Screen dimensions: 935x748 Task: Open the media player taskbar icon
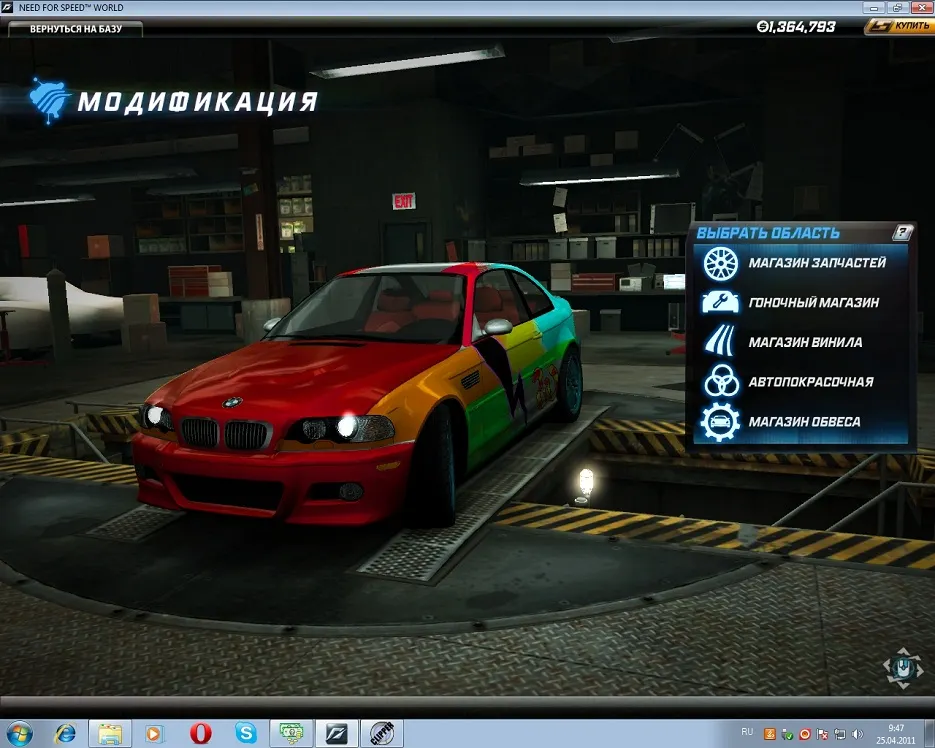154,733
